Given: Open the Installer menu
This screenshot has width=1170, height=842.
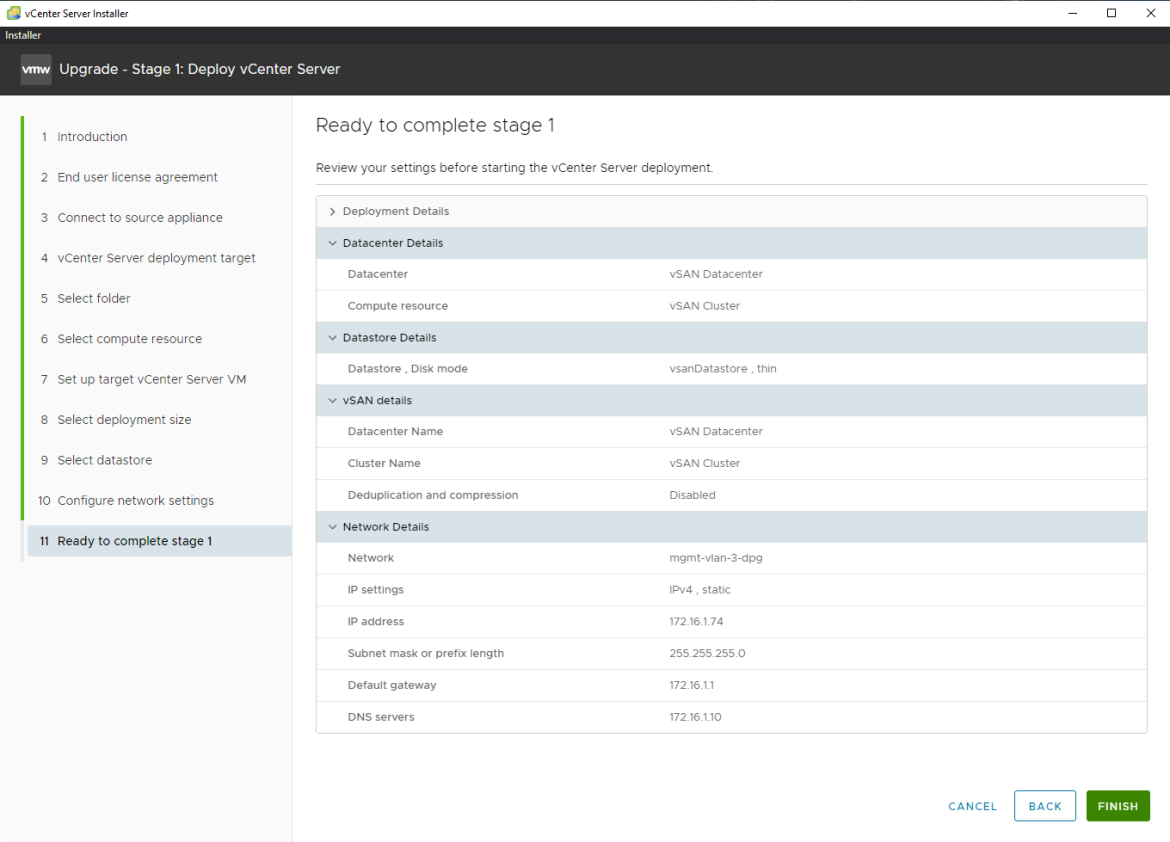Looking at the screenshot, I should [x=22, y=34].
